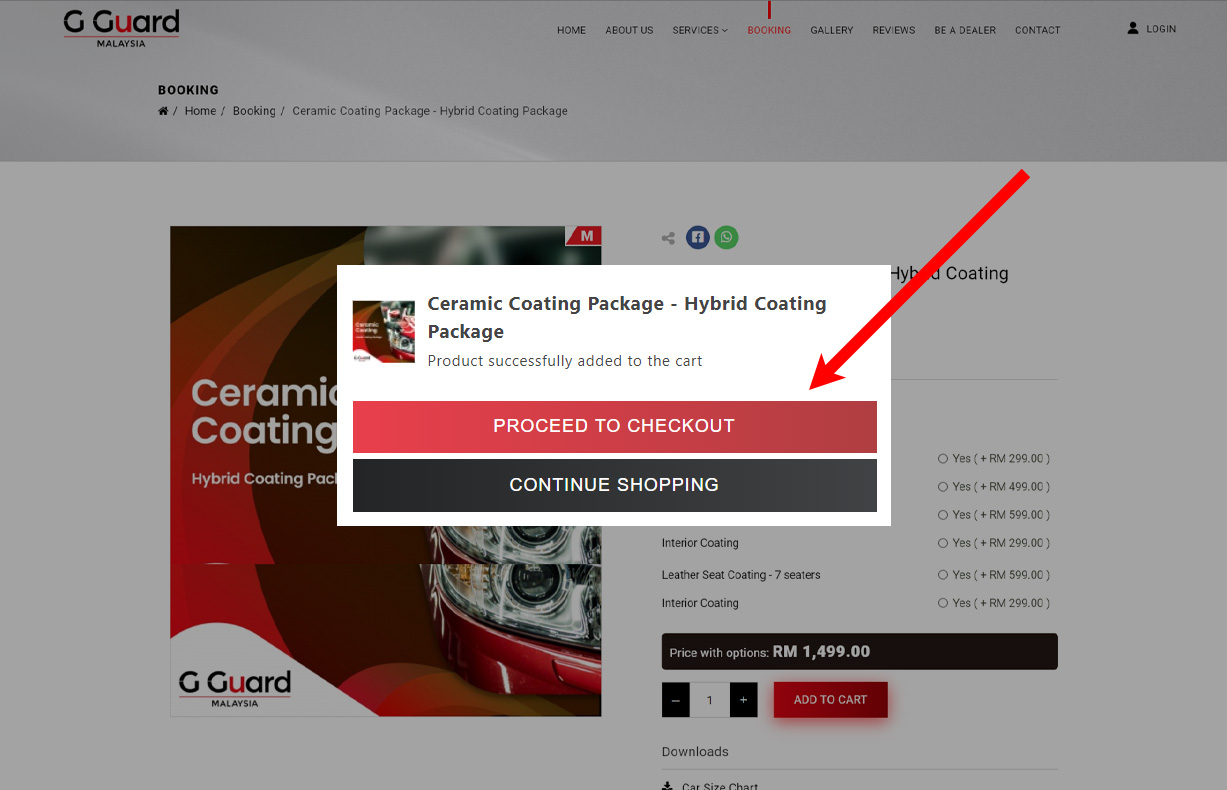
Task: Click the Car Size Chart download icon
Action: (x=667, y=786)
